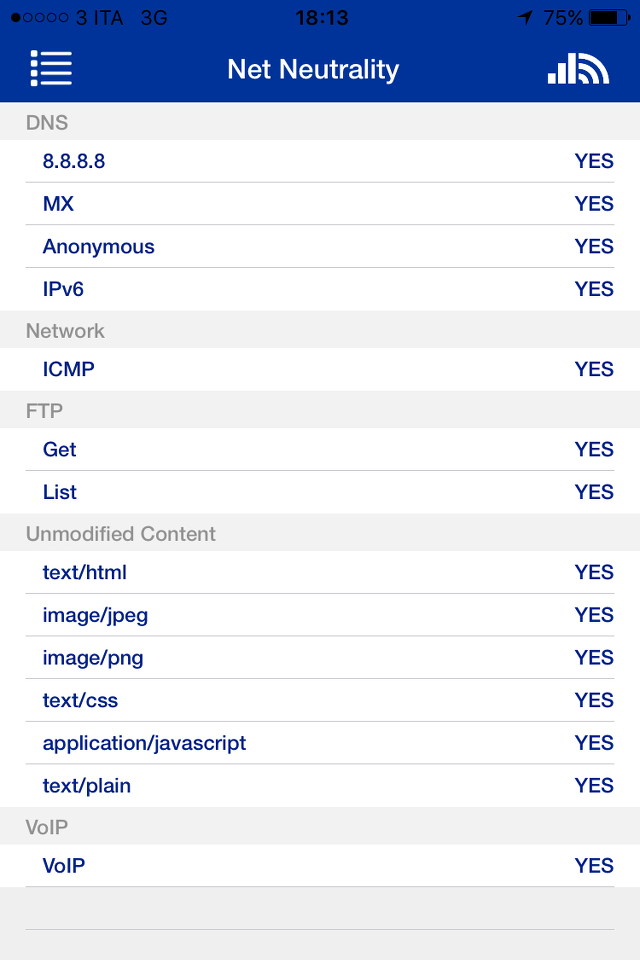Tap the FTP List row
640x960 pixels.
[x=320, y=492]
